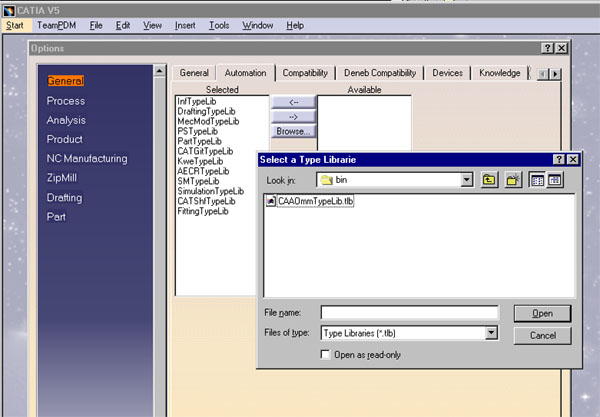The width and height of the screenshot is (600, 417).
Task: Click the Options dialog help button
Action: tap(548, 48)
